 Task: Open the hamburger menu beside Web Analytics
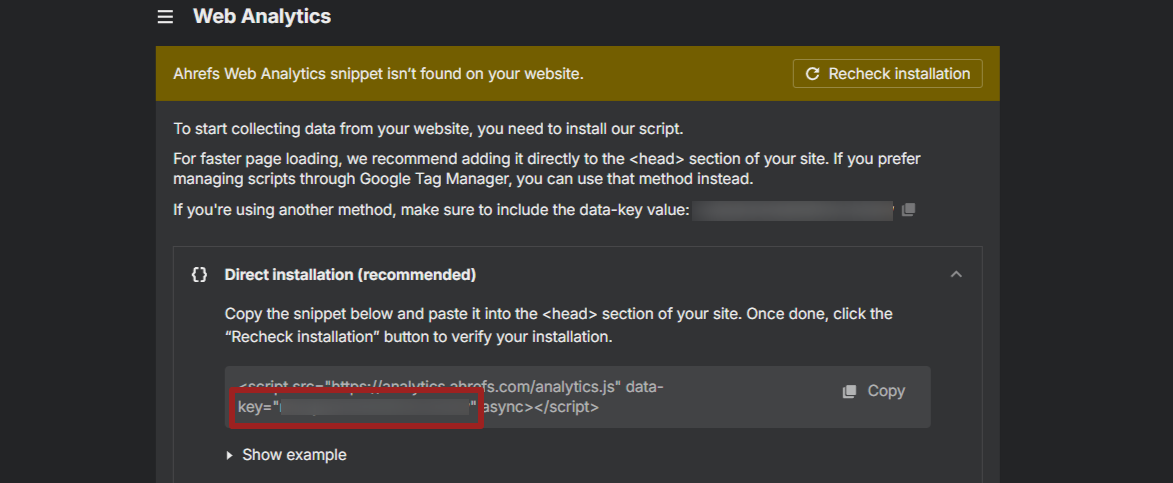click(165, 16)
